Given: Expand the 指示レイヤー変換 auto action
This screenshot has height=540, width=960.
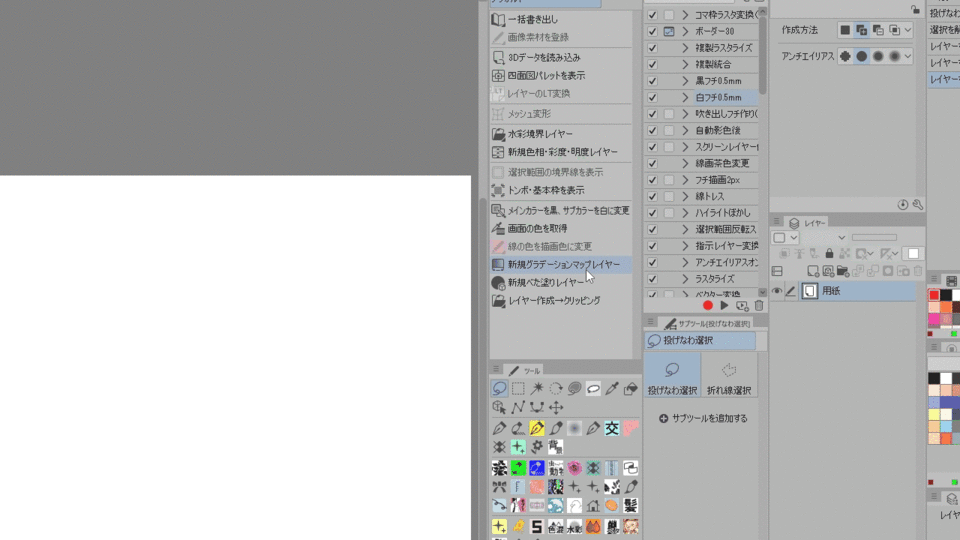Looking at the screenshot, I should tap(685, 246).
